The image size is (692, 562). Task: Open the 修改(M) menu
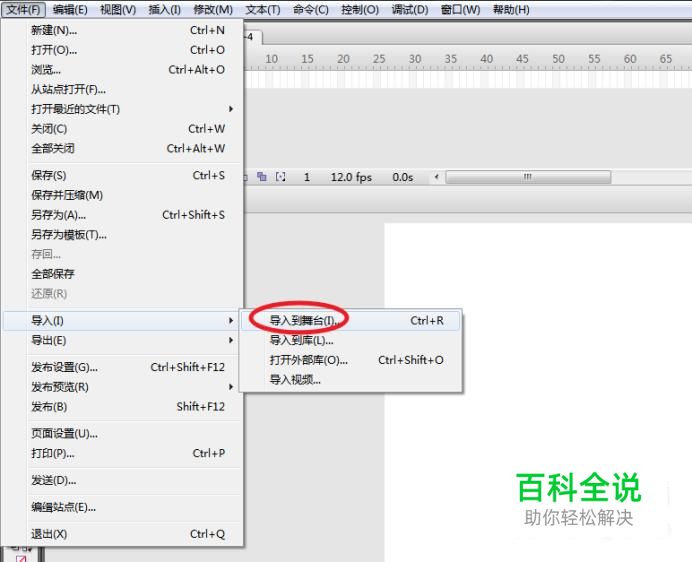(213, 9)
